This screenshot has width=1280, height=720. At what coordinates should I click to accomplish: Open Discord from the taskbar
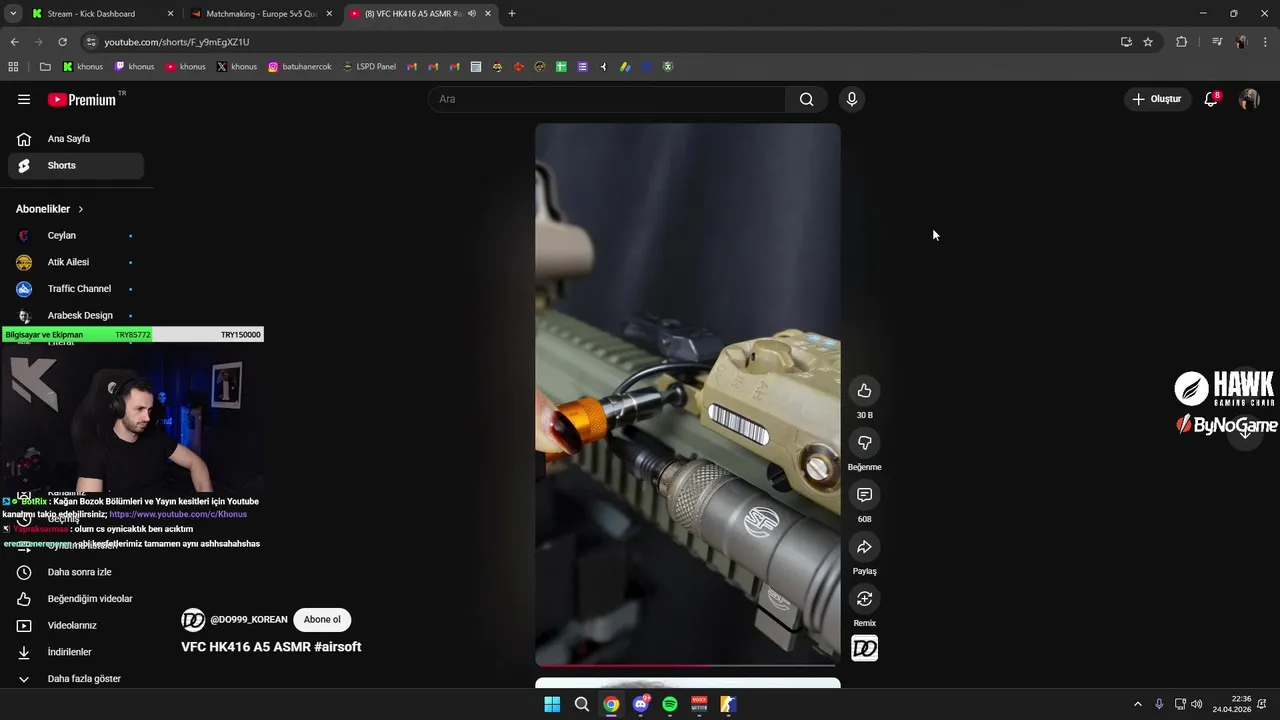[641, 704]
